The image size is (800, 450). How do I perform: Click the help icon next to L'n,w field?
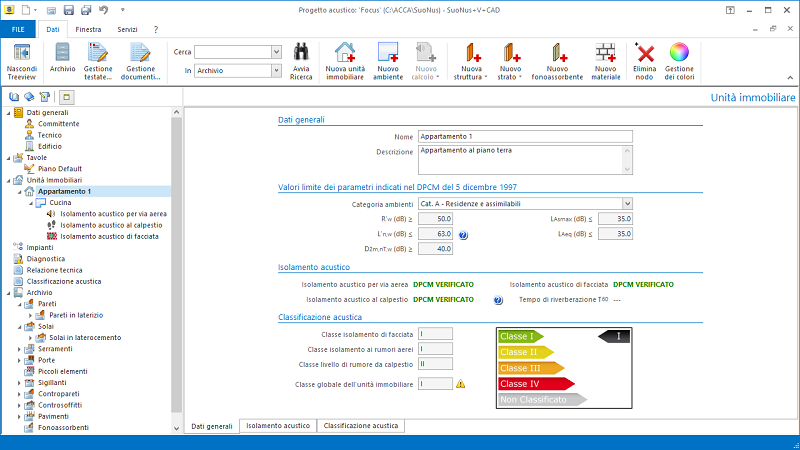[x=463, y=235]
